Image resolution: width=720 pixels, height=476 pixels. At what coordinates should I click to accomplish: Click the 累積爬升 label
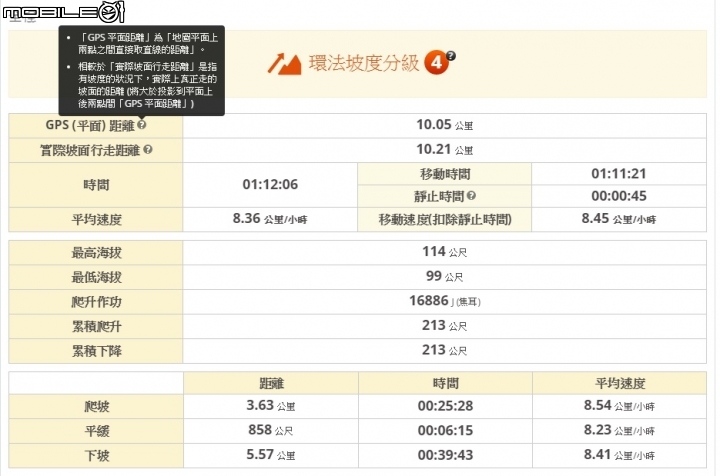click(x=96, y=327)
